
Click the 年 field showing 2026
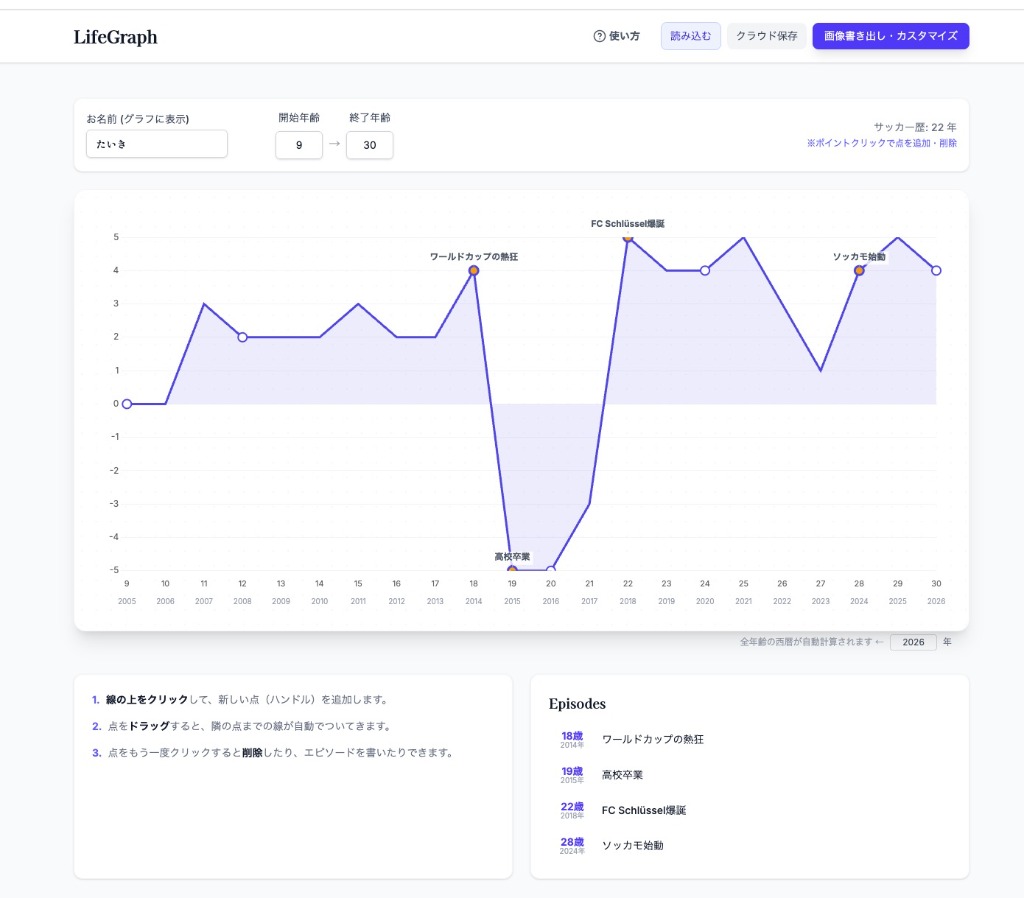(x=913, y=642)
